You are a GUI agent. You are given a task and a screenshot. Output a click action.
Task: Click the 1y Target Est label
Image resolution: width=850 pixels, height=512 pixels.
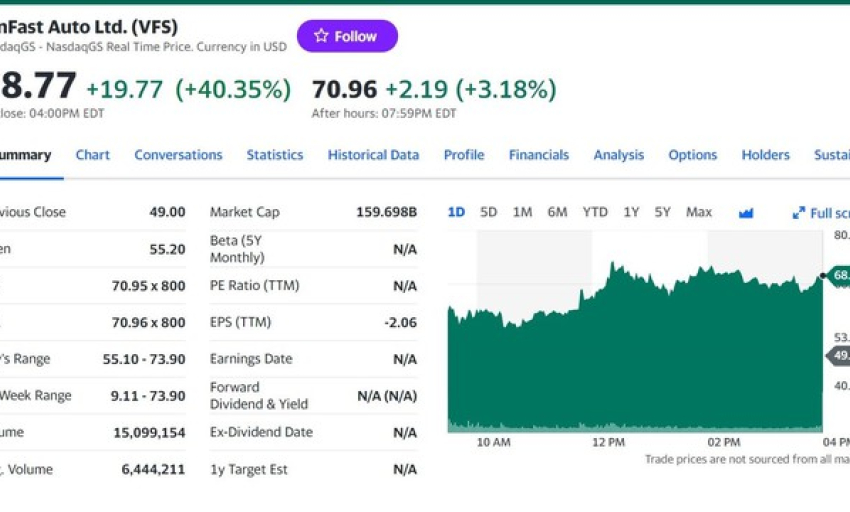click(x=248, y=469)
